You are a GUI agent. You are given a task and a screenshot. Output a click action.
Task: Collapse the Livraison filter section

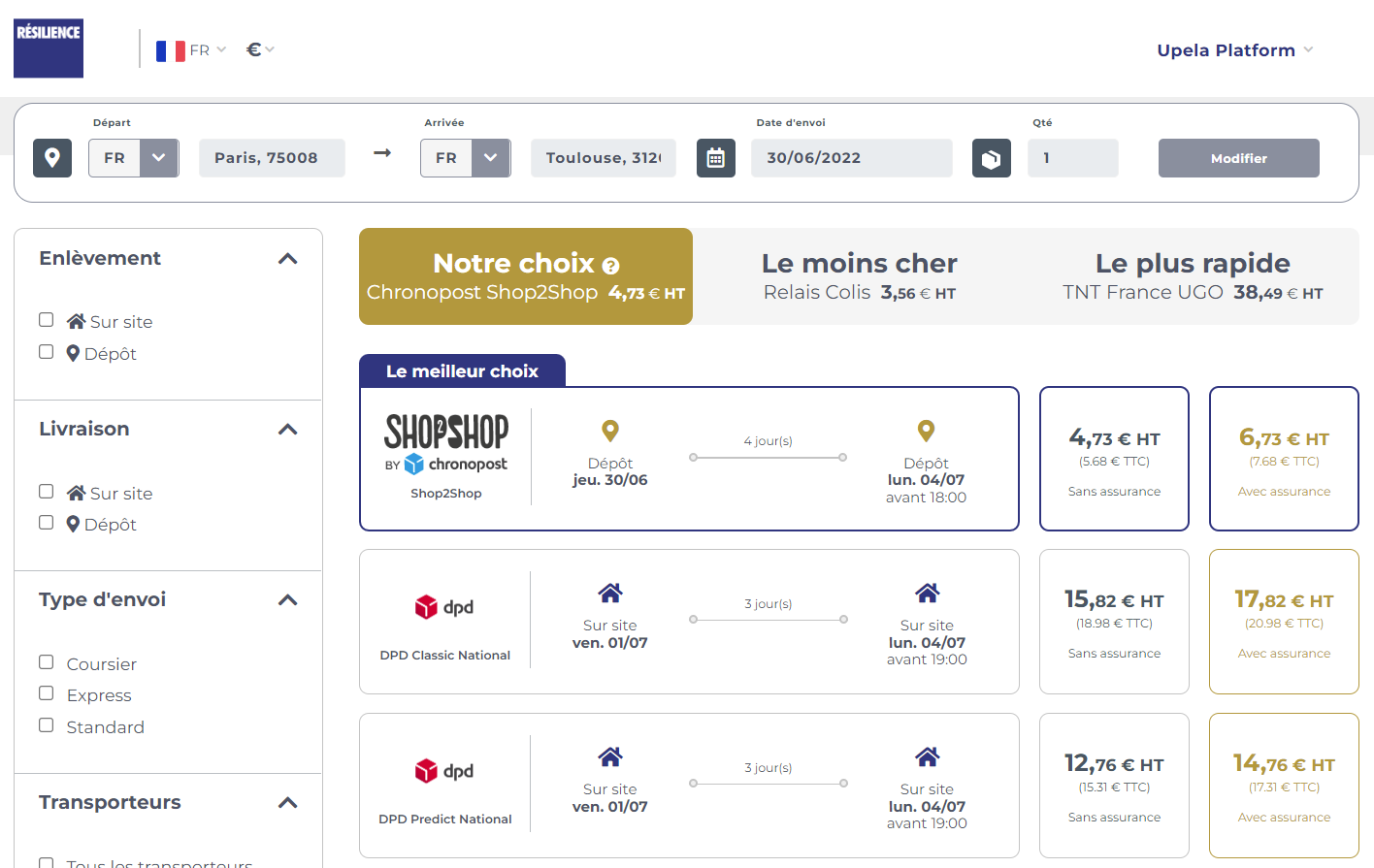pos(287,430)
